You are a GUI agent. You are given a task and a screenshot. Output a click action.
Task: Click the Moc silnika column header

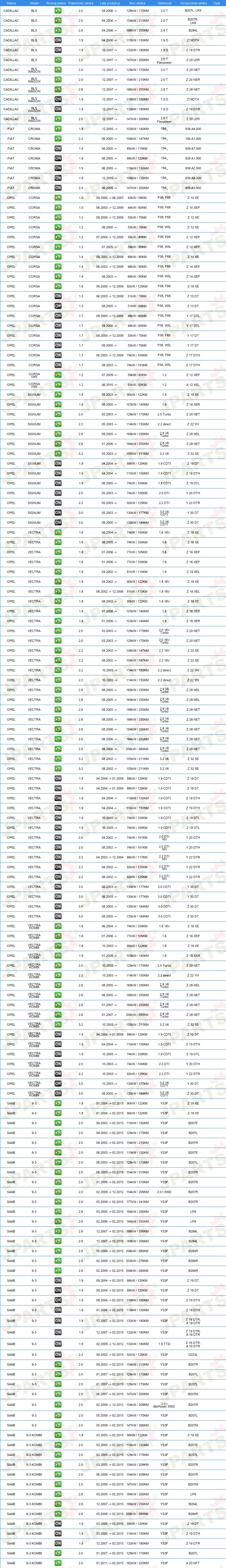(137, 3)
